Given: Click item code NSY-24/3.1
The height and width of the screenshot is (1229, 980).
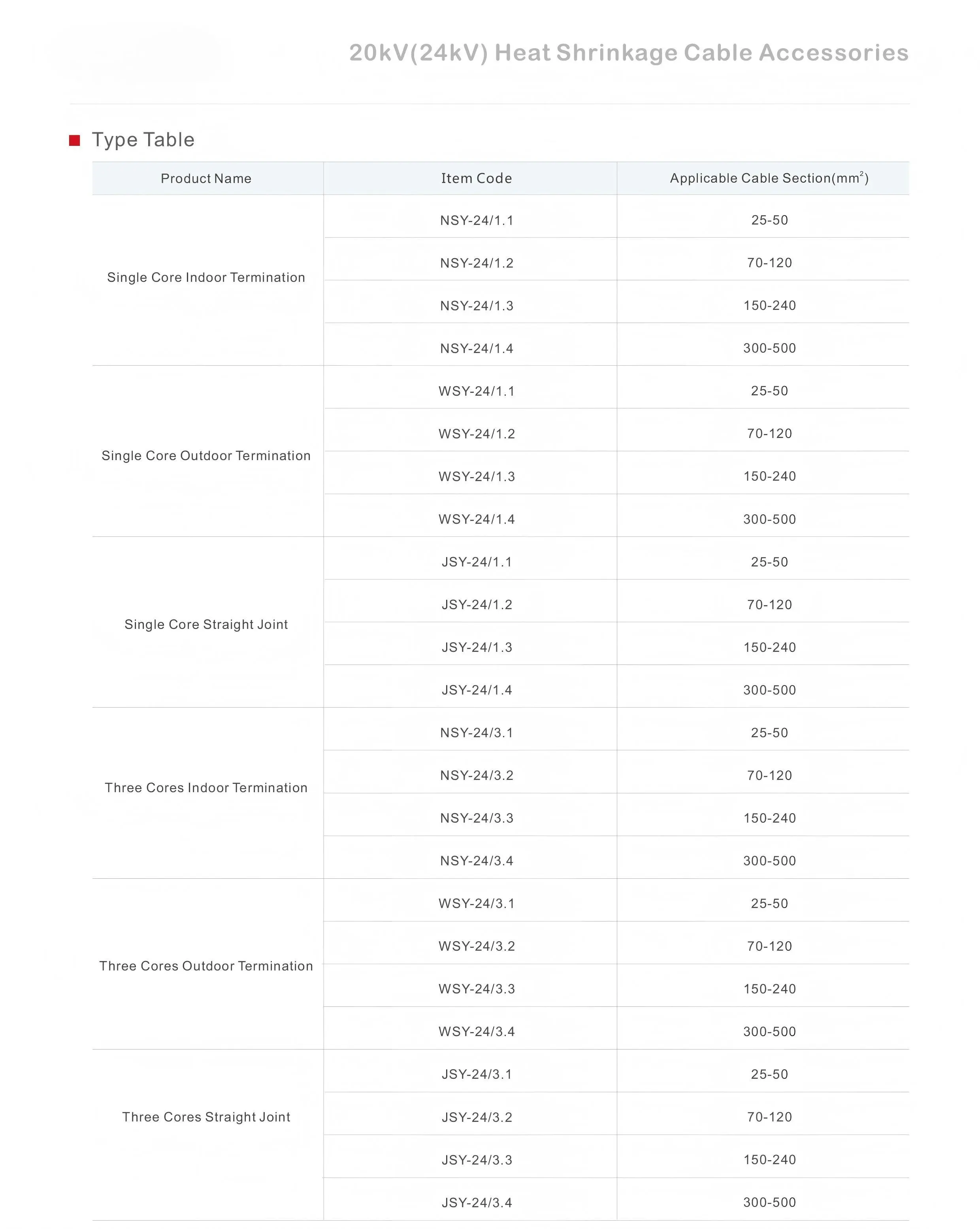Looking at the screenshot, I should (476, 733).
